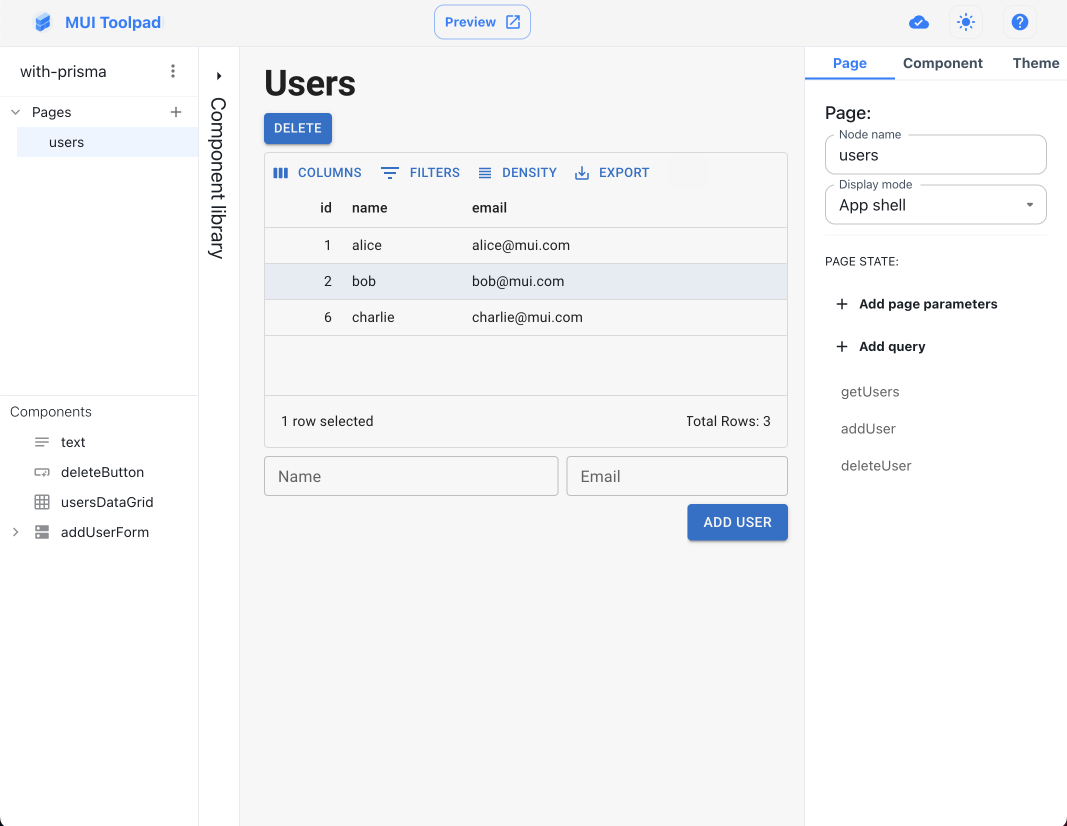Open the help question mark icon

point(1019,22)
